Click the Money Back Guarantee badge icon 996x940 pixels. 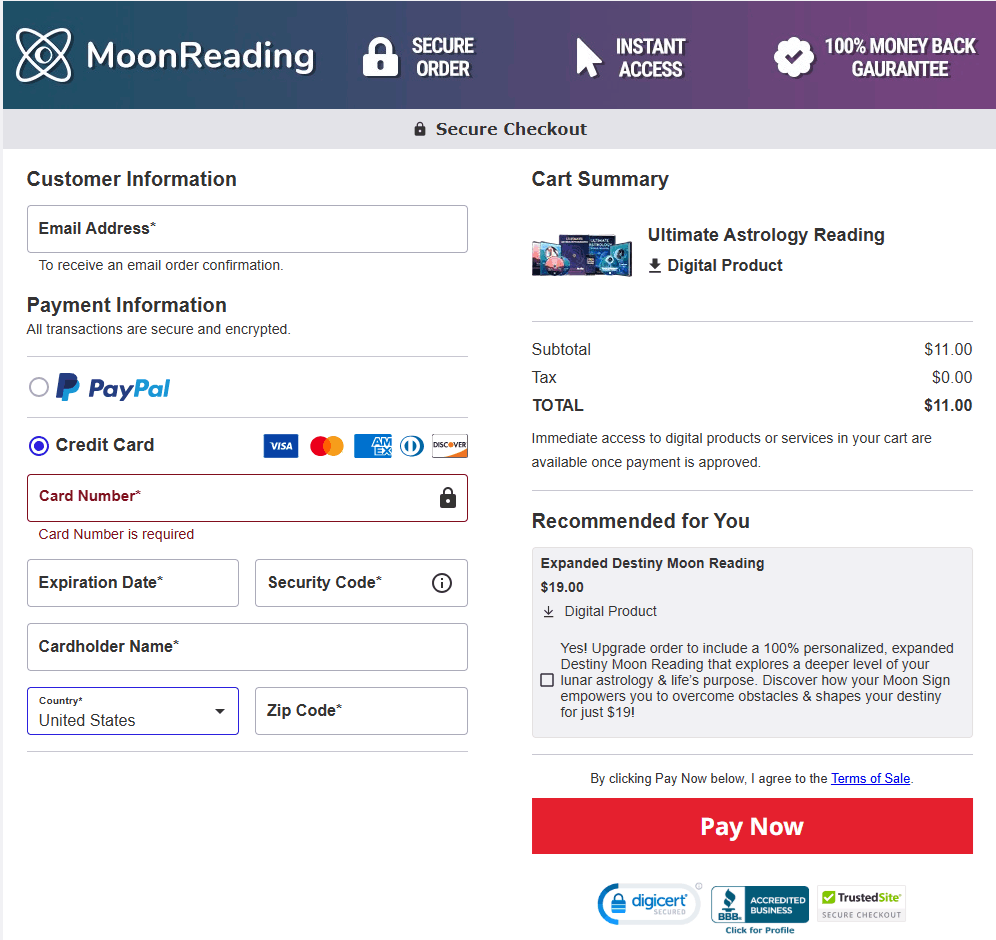coord(794,57)
